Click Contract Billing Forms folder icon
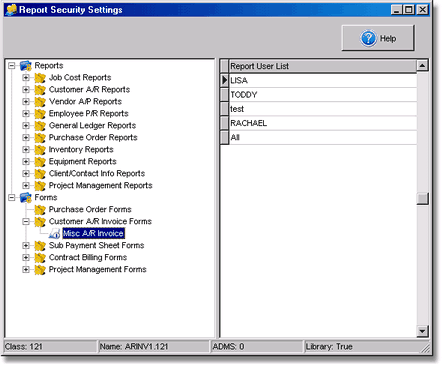The height and width of the screenshot is (366, 443). 40,258
